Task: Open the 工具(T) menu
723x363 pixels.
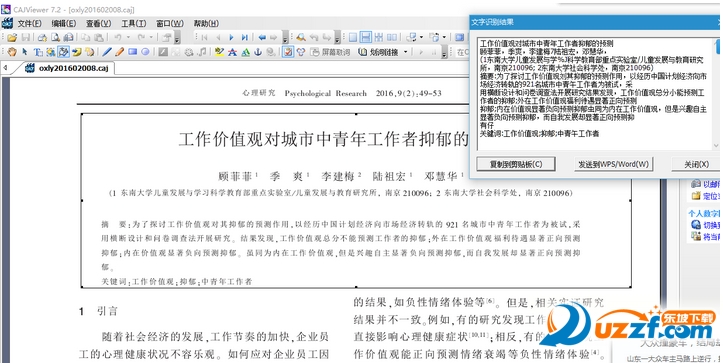Action: [x=134, y=24]
